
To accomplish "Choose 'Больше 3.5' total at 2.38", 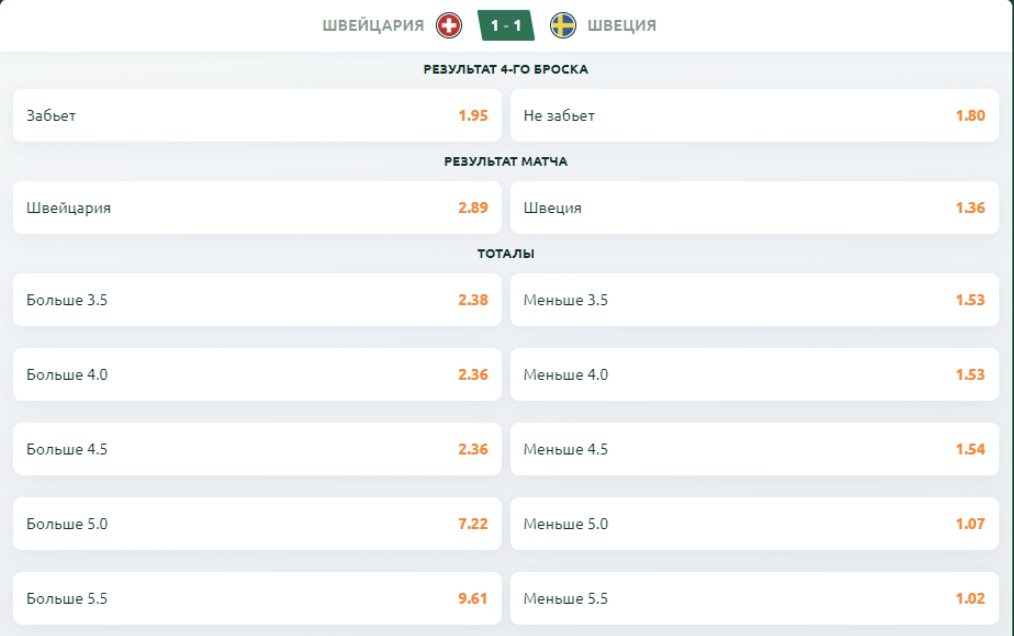I will (x=257, y=300).
